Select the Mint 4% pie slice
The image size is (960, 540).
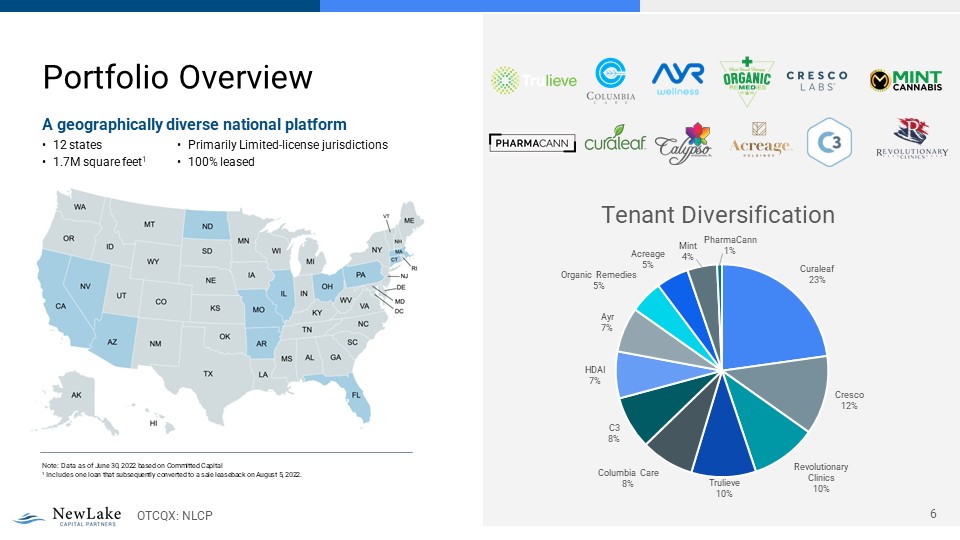tap(708, 294)
